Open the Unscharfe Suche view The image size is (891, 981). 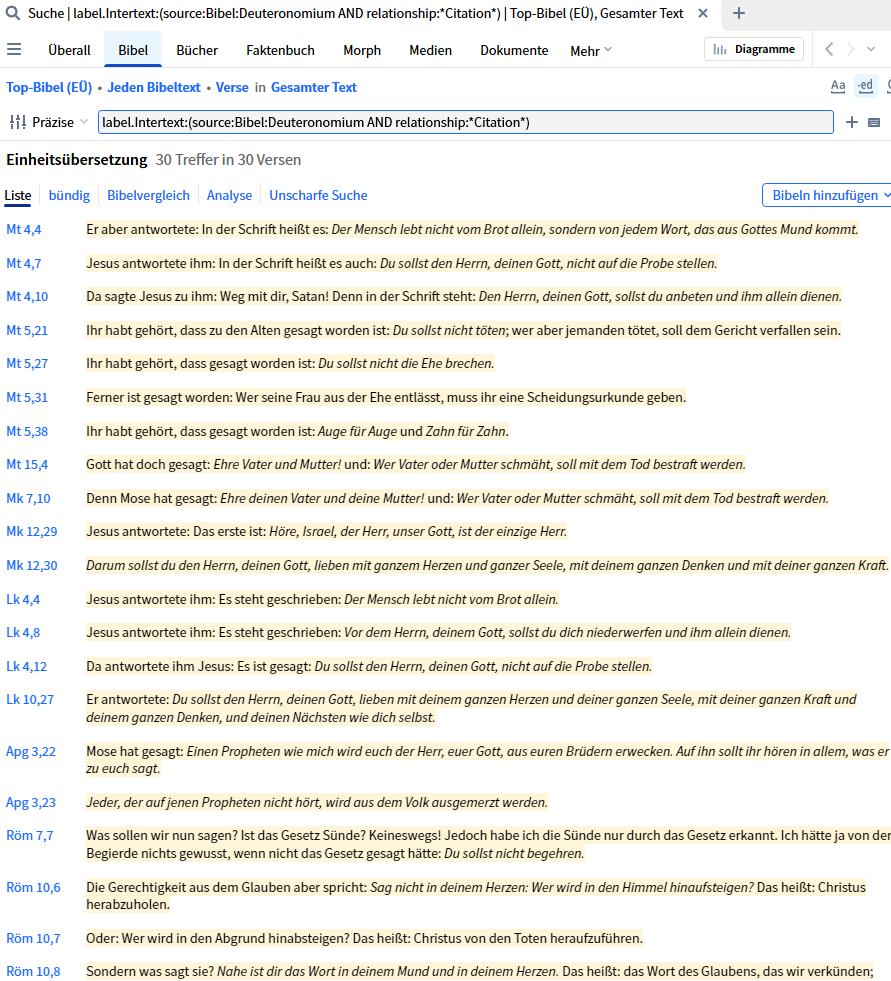(x=318, y=195)
